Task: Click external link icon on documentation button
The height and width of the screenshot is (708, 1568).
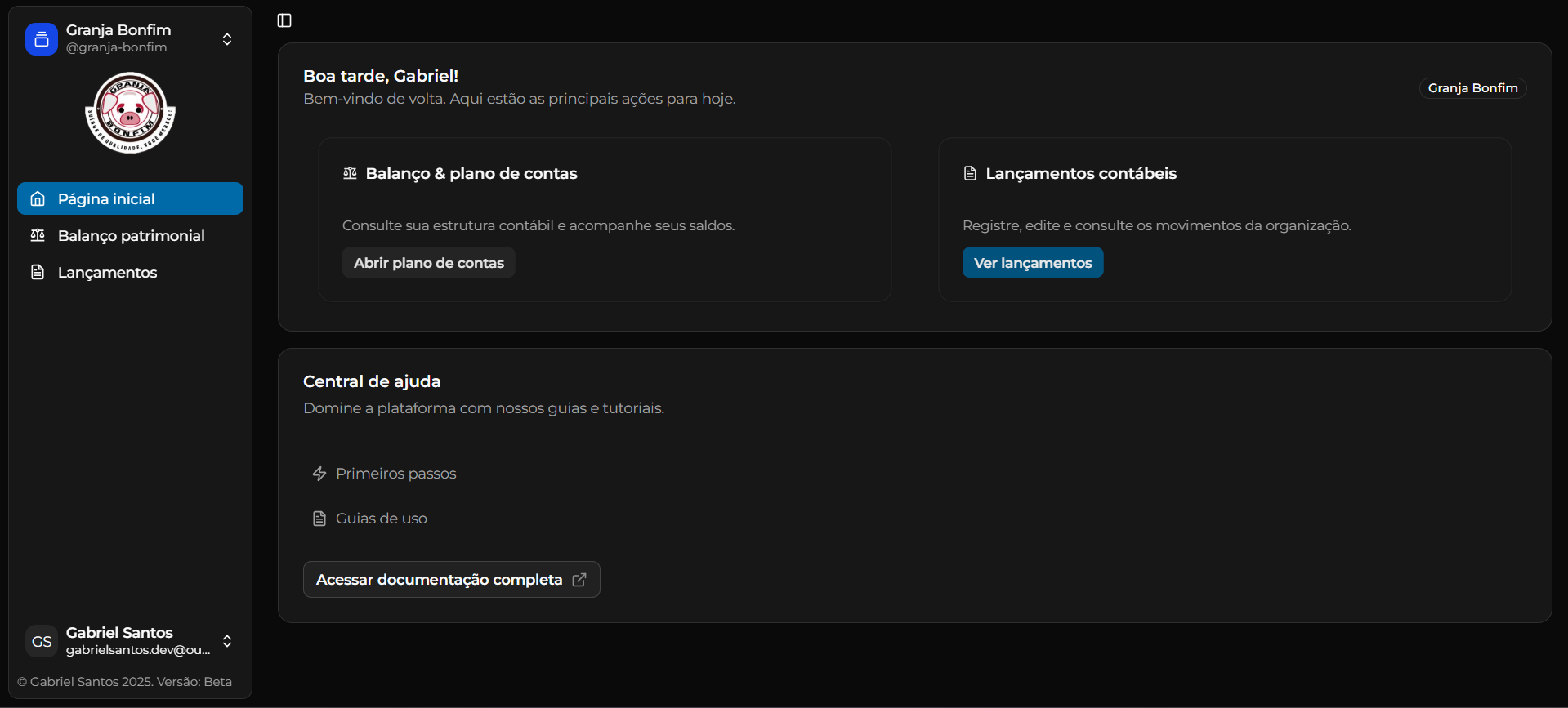Action: tap(579, 580)
